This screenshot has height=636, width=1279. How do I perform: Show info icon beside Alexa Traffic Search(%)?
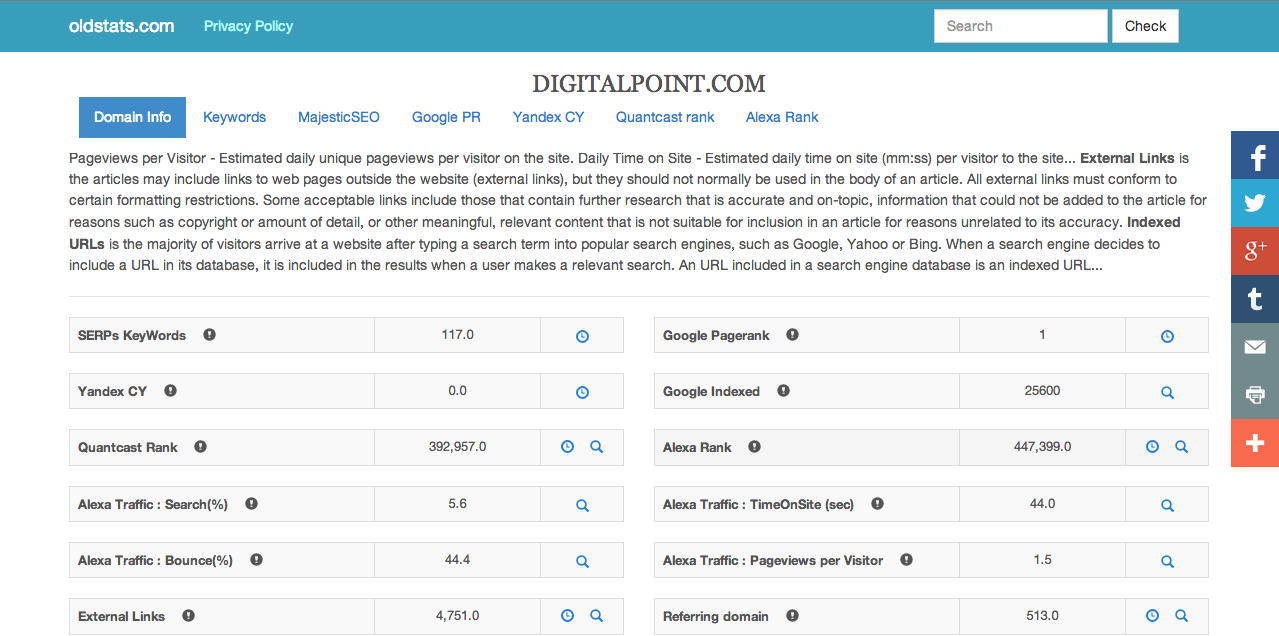251,504
